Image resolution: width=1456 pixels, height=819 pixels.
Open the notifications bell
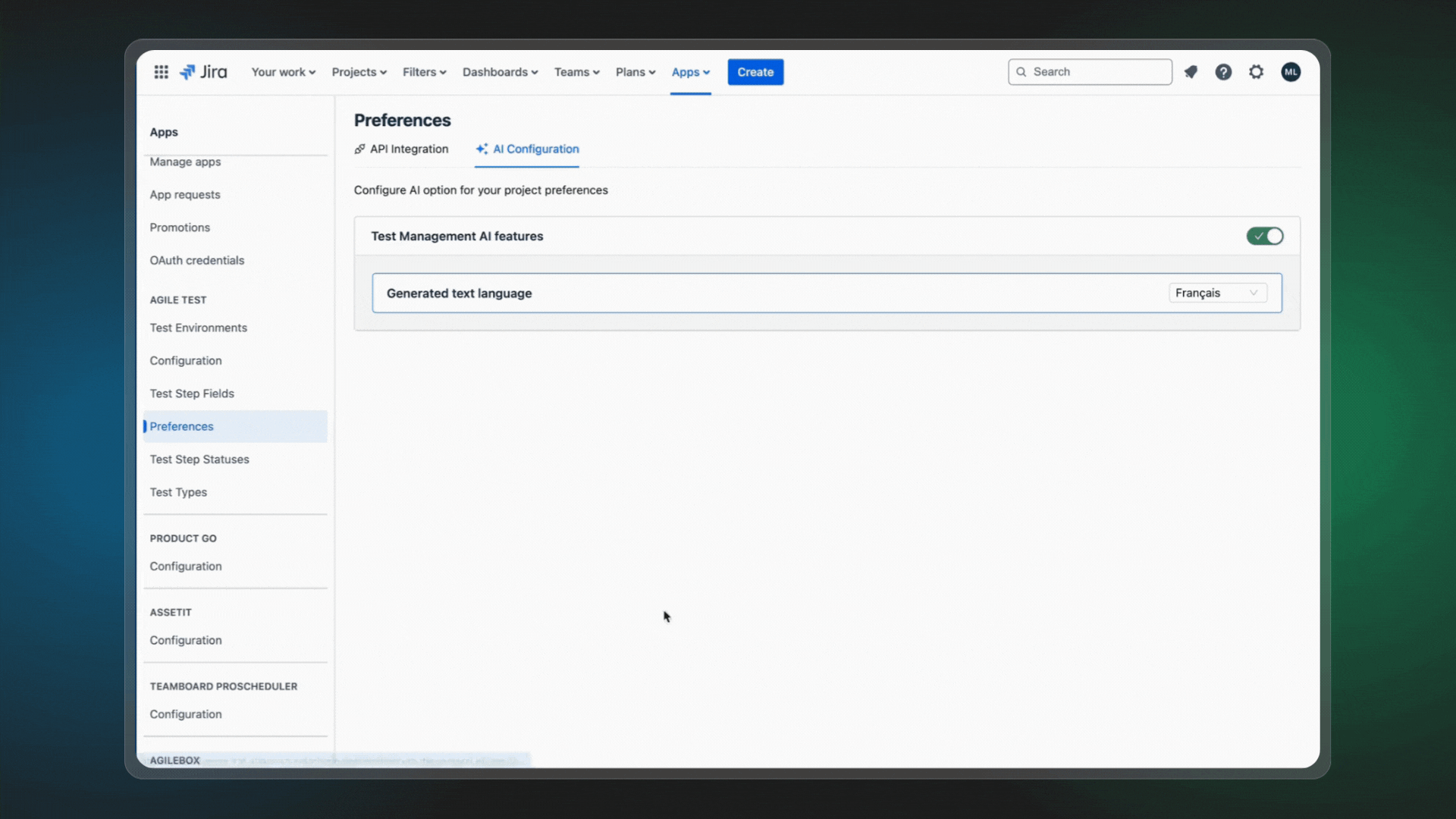click(x=1191, y=72)
